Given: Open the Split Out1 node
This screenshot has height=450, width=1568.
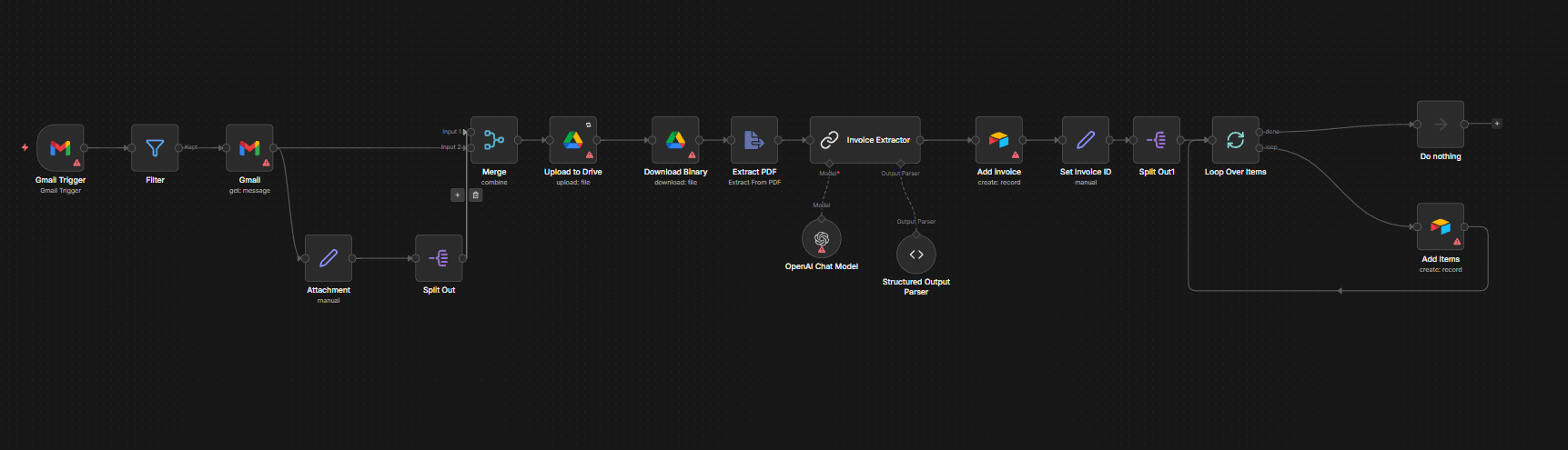Looking at the screenshot, I should (1157, 140).
